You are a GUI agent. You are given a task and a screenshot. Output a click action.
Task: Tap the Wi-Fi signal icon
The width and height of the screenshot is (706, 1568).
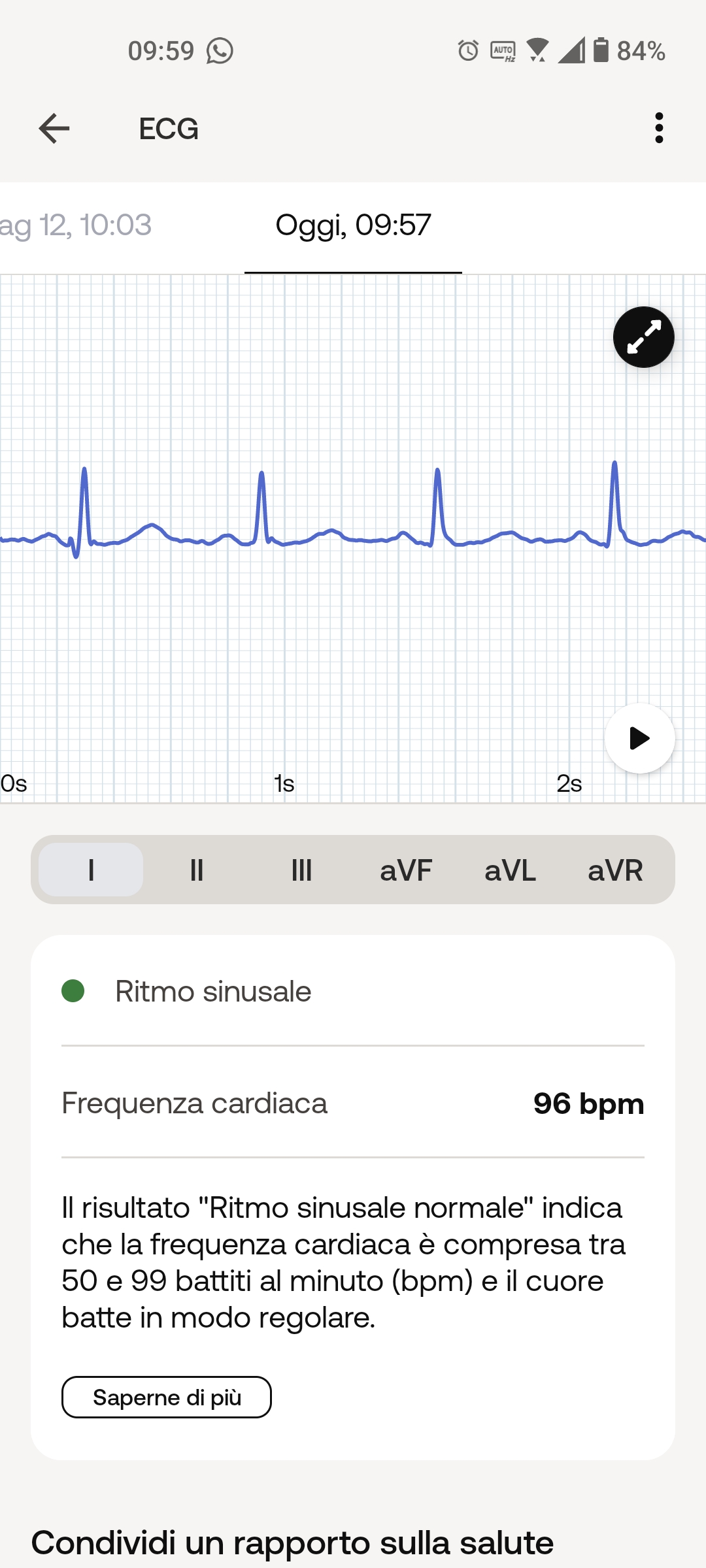pos(537,50)
